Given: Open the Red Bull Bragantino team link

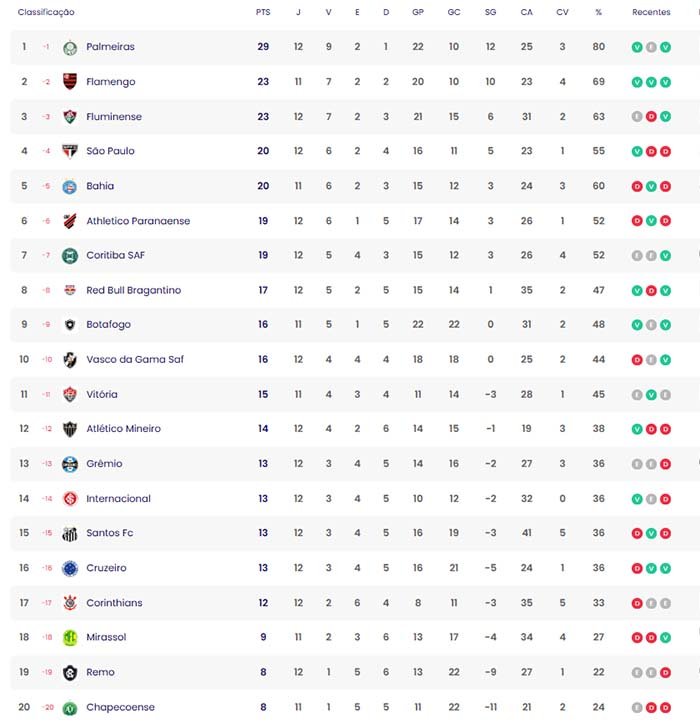Looking at the screenshot, I should point(134,290).
